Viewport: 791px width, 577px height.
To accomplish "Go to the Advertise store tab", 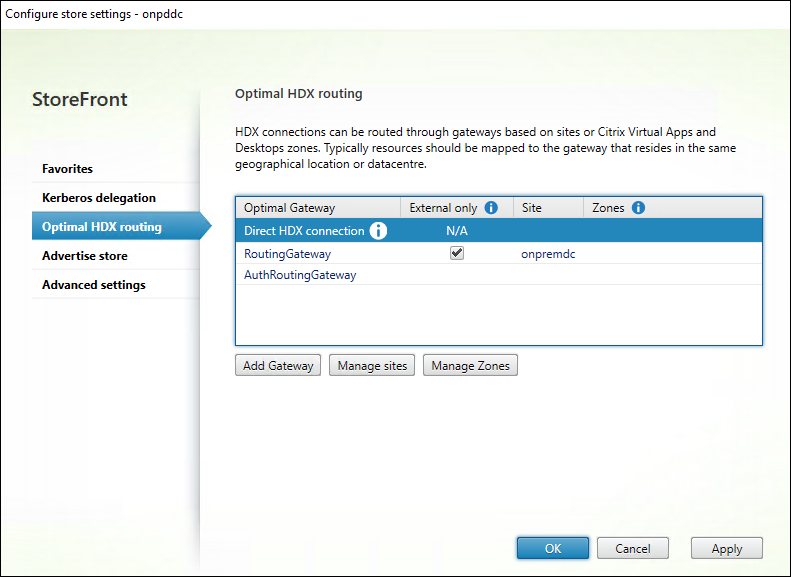I will (85, 256).
